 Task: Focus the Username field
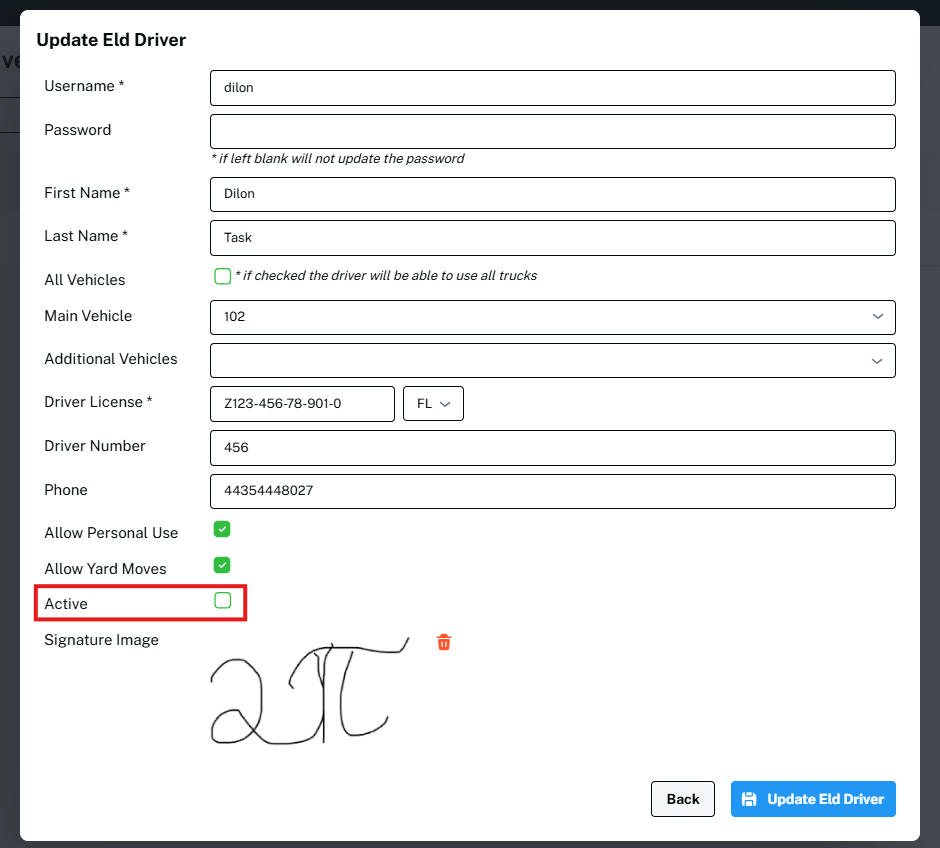click(552, 88)
